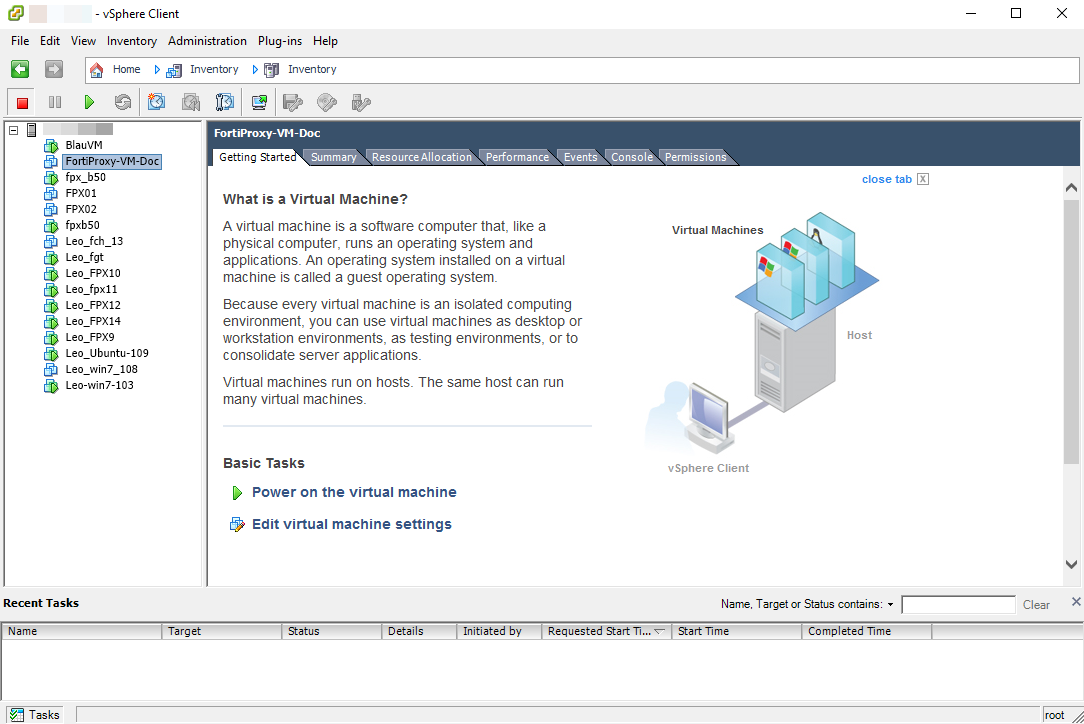
Task: Click the Reset virtual machine toolbar icon
Action: [122, 101]
